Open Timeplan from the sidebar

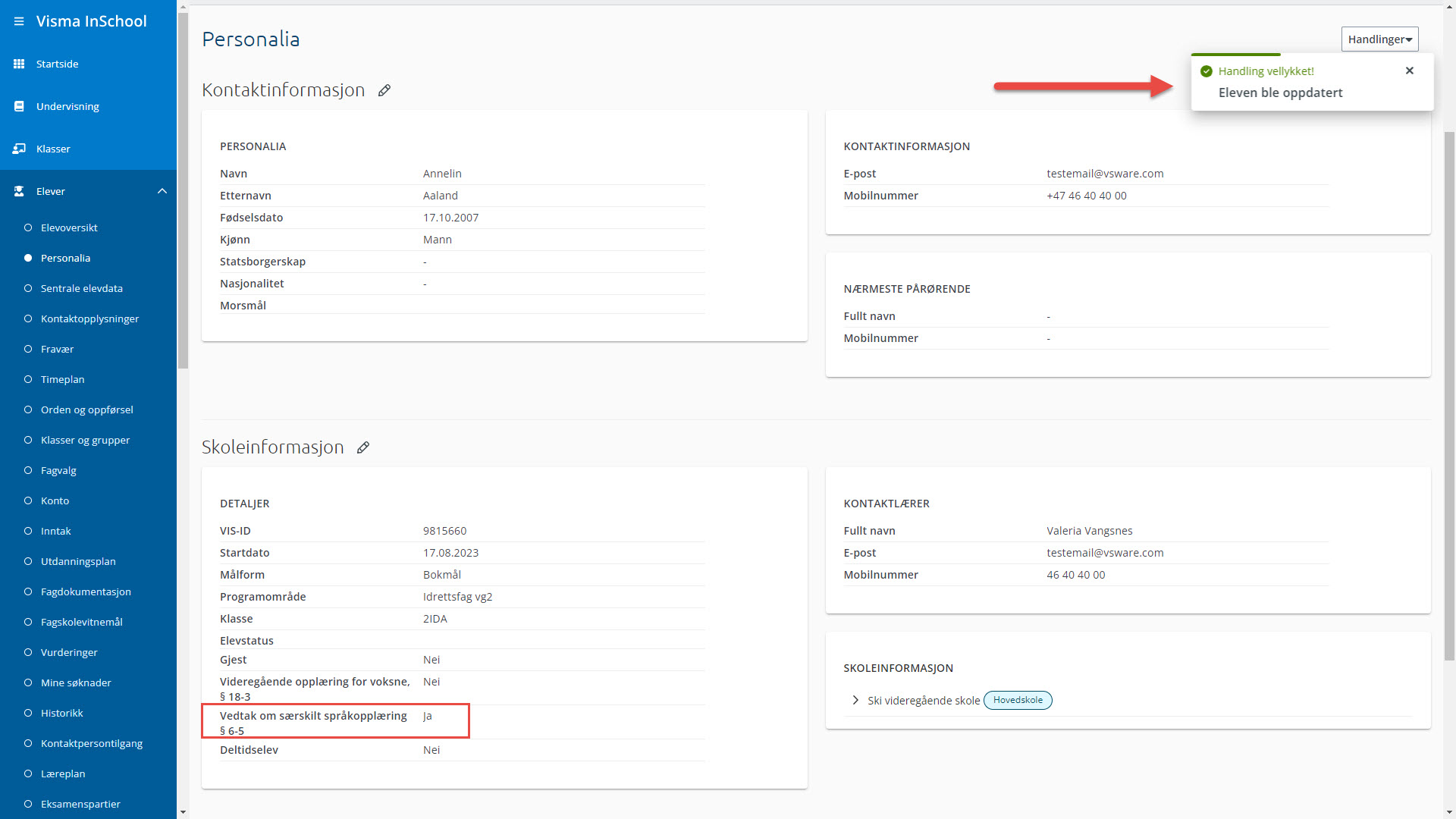[x=62, y=379]
